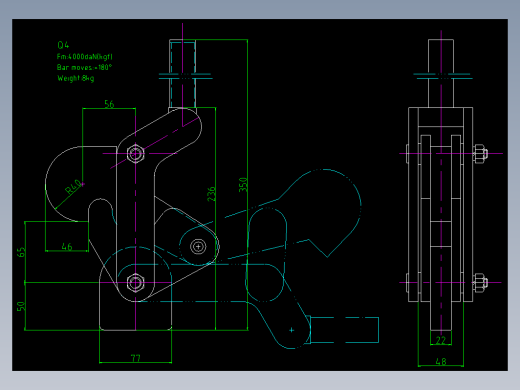
Task: Pick the "Weight:8kg" annotation
Action: coord(76,78)
